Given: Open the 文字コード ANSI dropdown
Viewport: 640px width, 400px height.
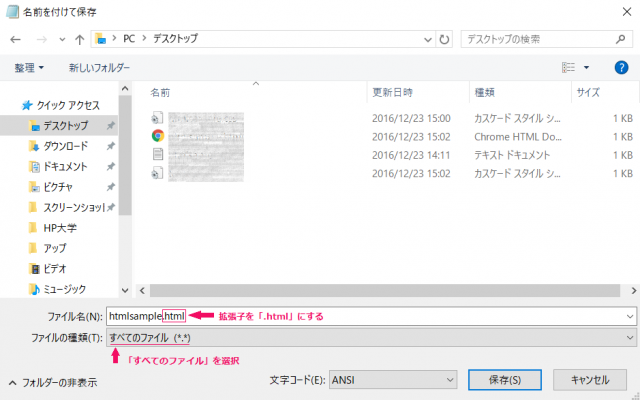Looking at the screenshot, I should tap(393, 380).
